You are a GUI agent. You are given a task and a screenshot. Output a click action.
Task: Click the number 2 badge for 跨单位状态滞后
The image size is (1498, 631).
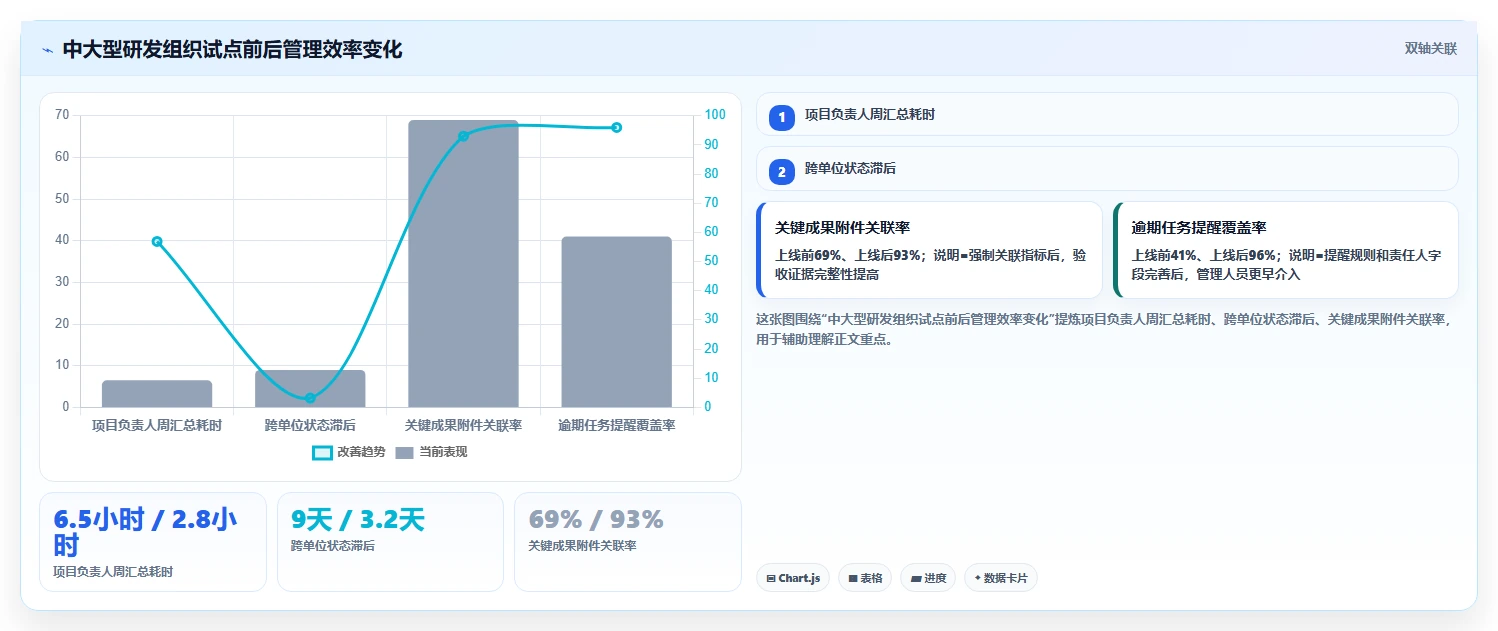pos(782,171)
